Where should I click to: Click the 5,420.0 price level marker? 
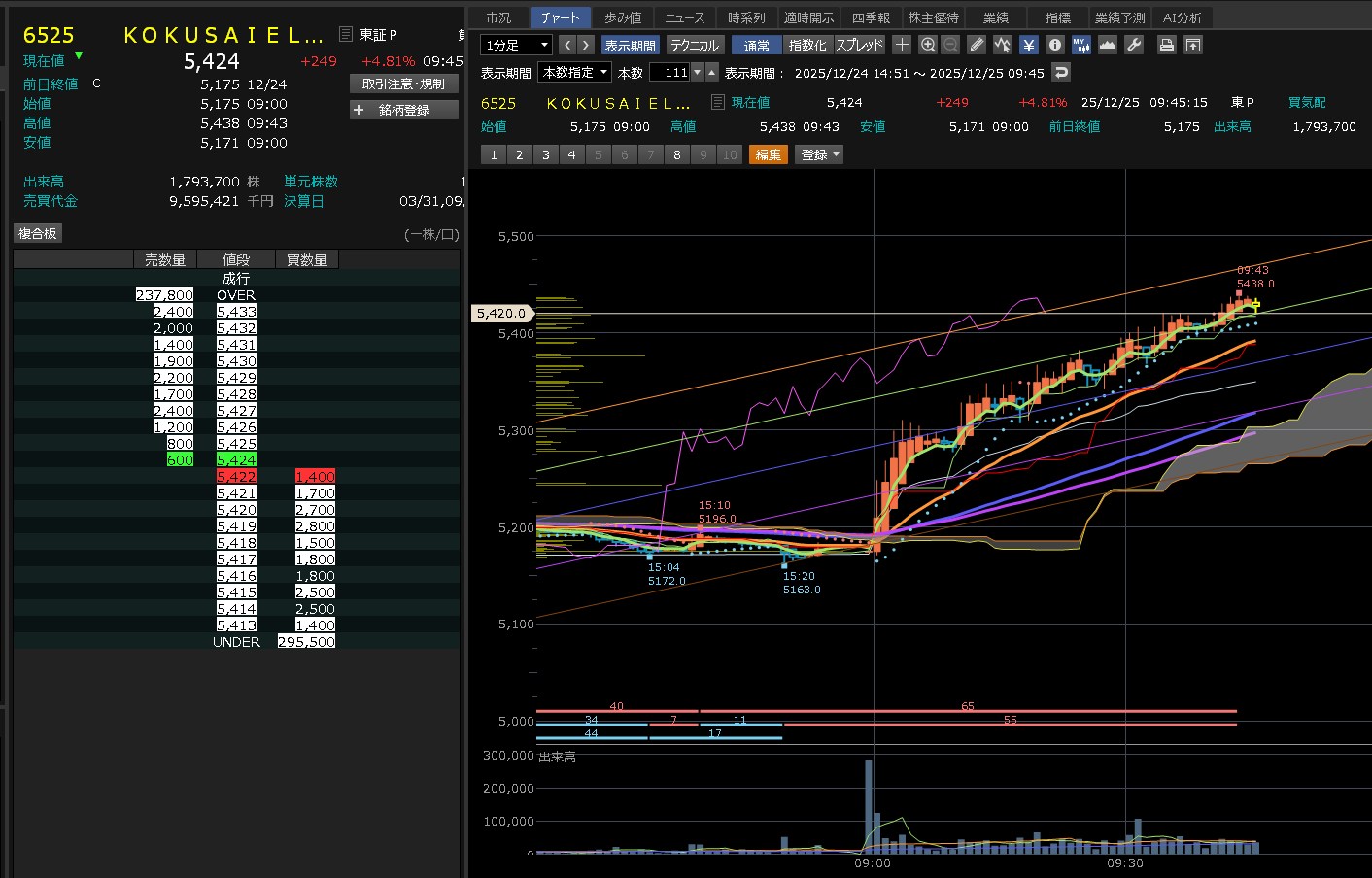click(x=501, y=313)
